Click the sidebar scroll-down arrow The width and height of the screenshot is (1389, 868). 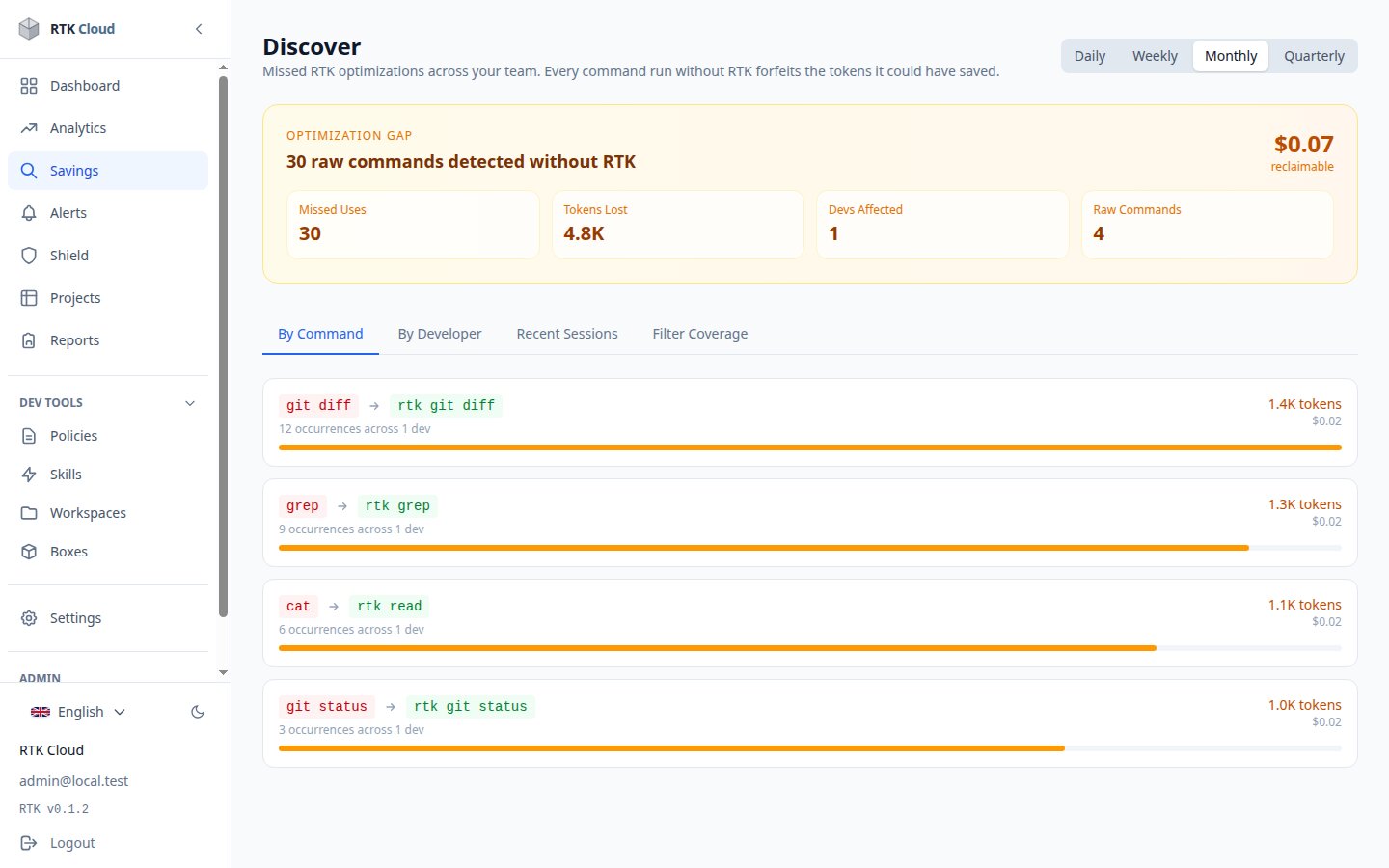click(223, 672)
